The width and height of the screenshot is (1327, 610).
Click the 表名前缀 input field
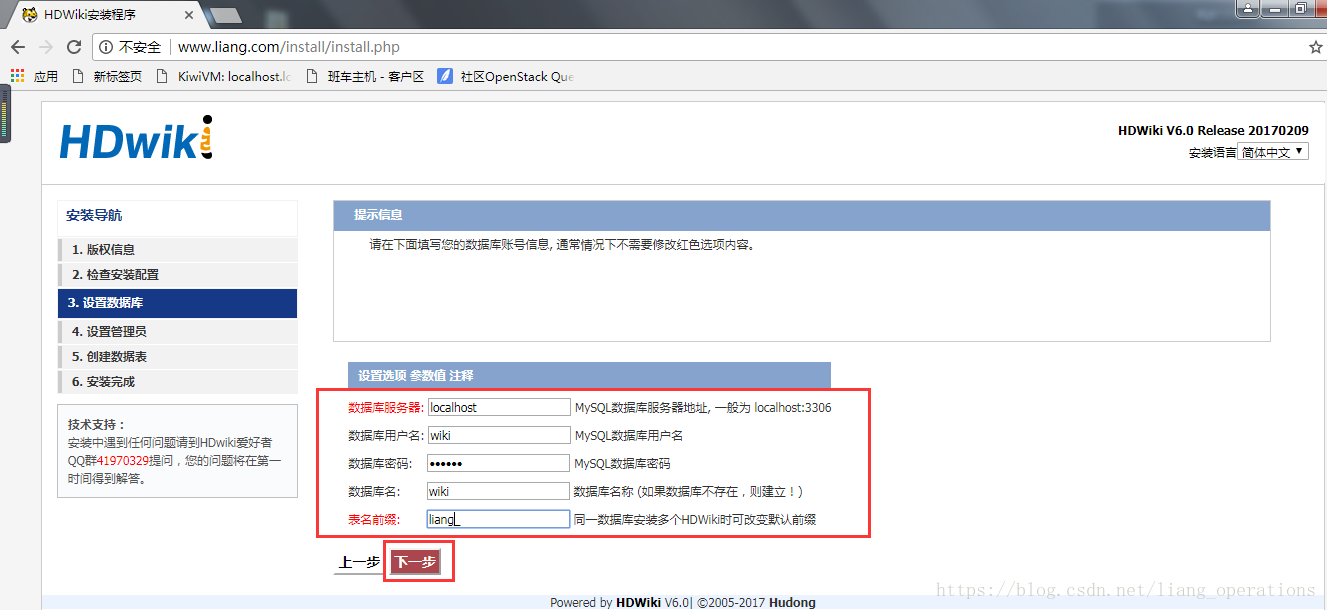499,519
